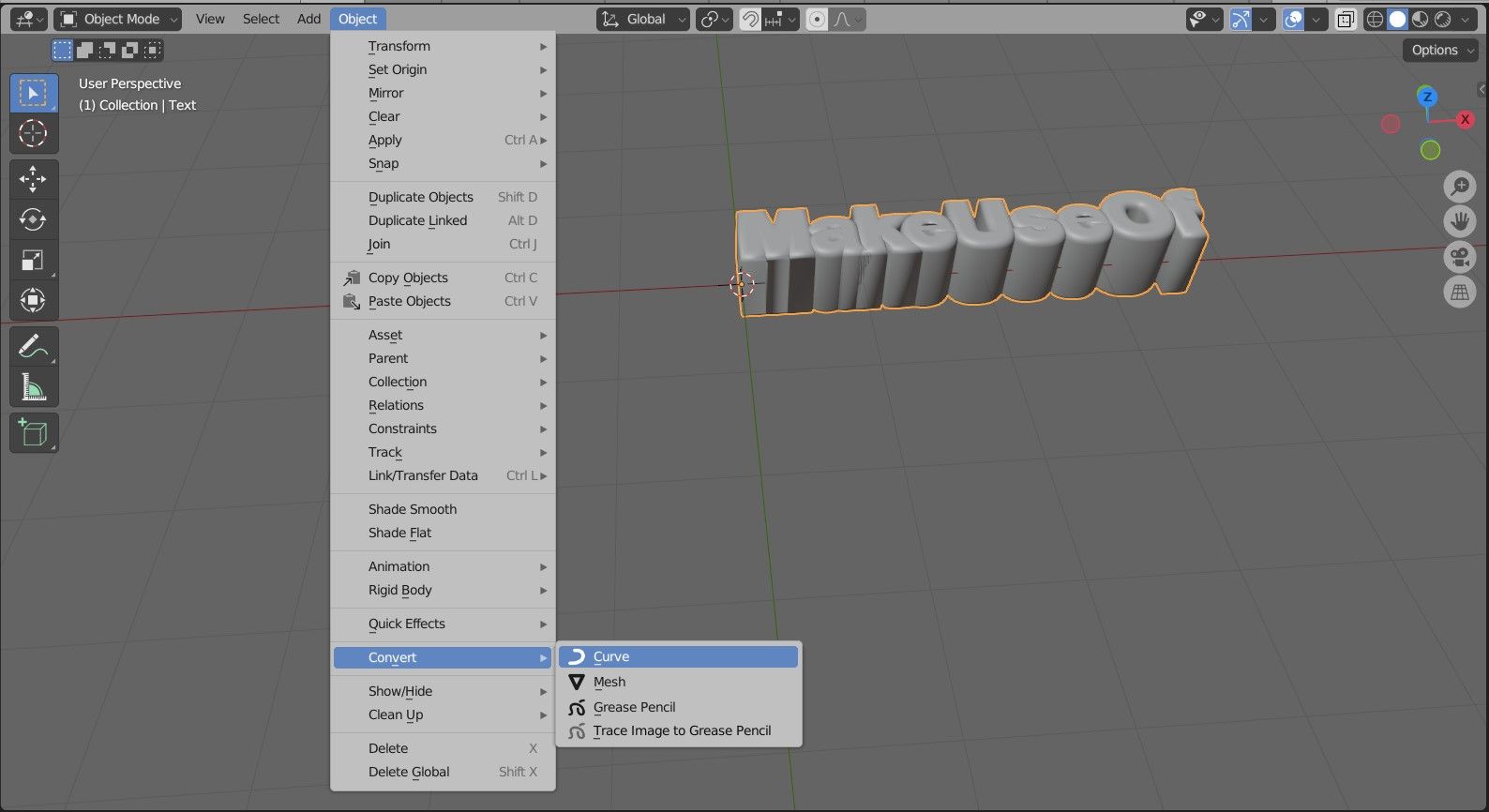Click the negative X axis gizmo circle
Screen dimensions: 1489x812
pyautogui.click(x=1391, y=124)
